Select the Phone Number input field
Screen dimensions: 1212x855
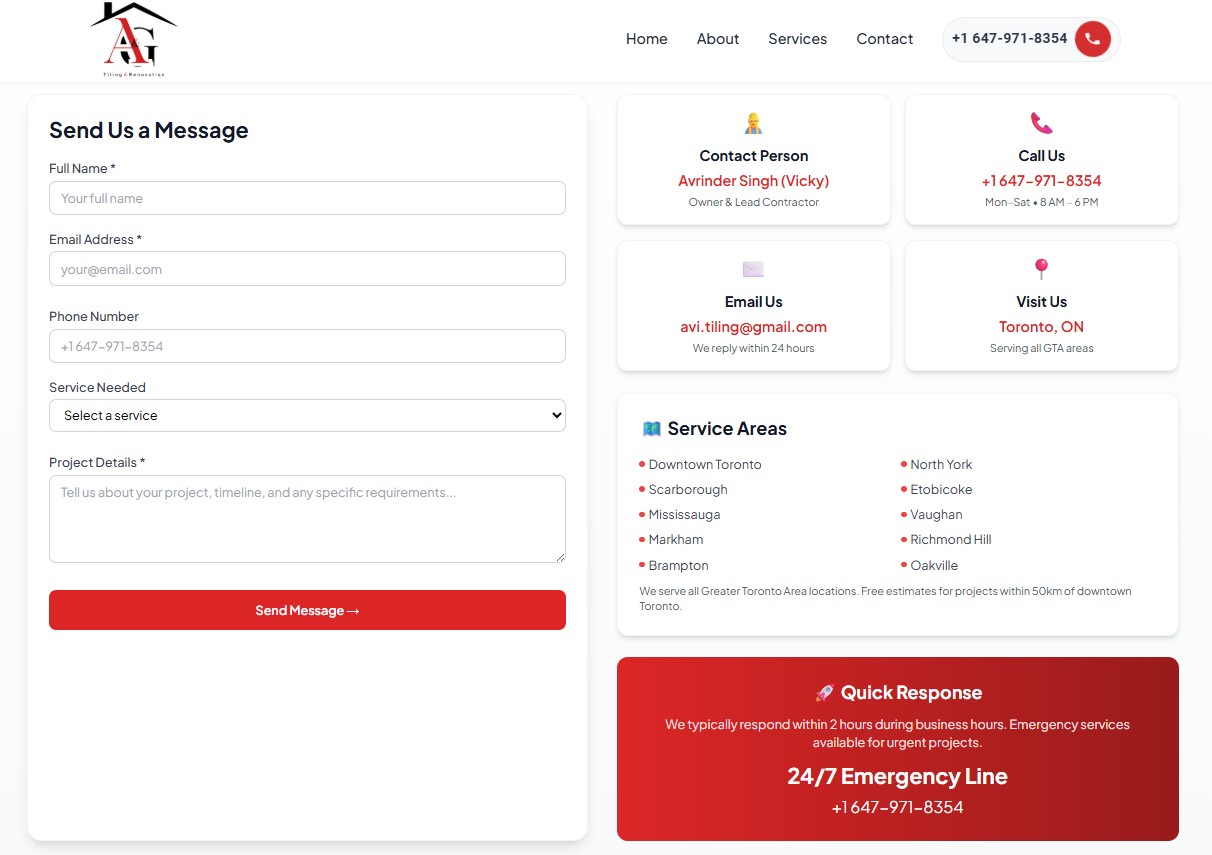307,346
